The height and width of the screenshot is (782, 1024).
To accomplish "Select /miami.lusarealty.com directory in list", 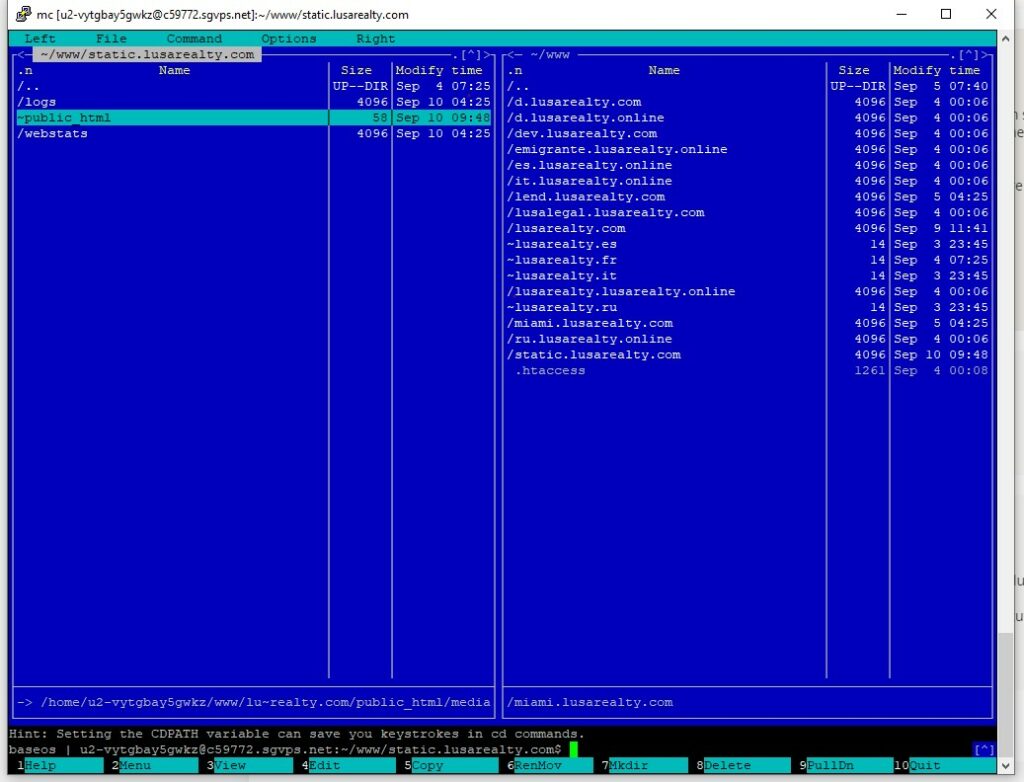I will (748, 323).
